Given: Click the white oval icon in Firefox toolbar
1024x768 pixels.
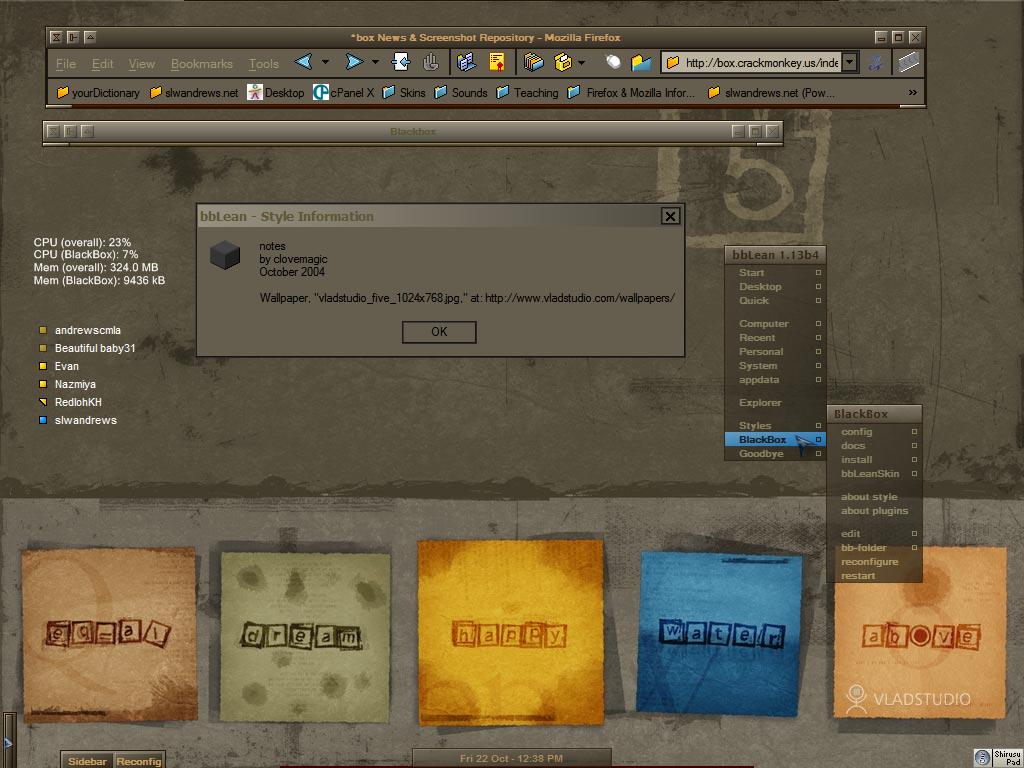Looking at the screenshot, I should click(613, 62).
